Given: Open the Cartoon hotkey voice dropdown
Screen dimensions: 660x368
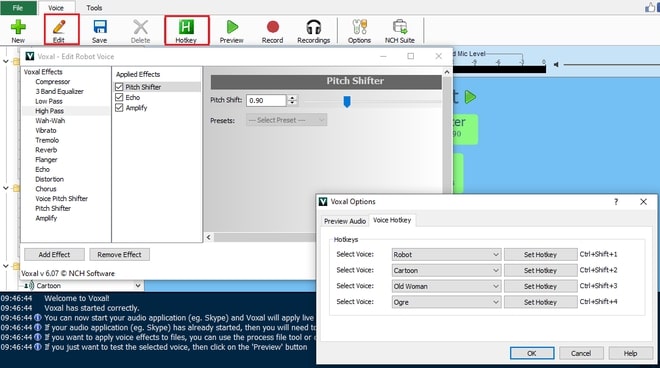Looking at the screenshot, I should pyautogui.click(x=446, y=270).
